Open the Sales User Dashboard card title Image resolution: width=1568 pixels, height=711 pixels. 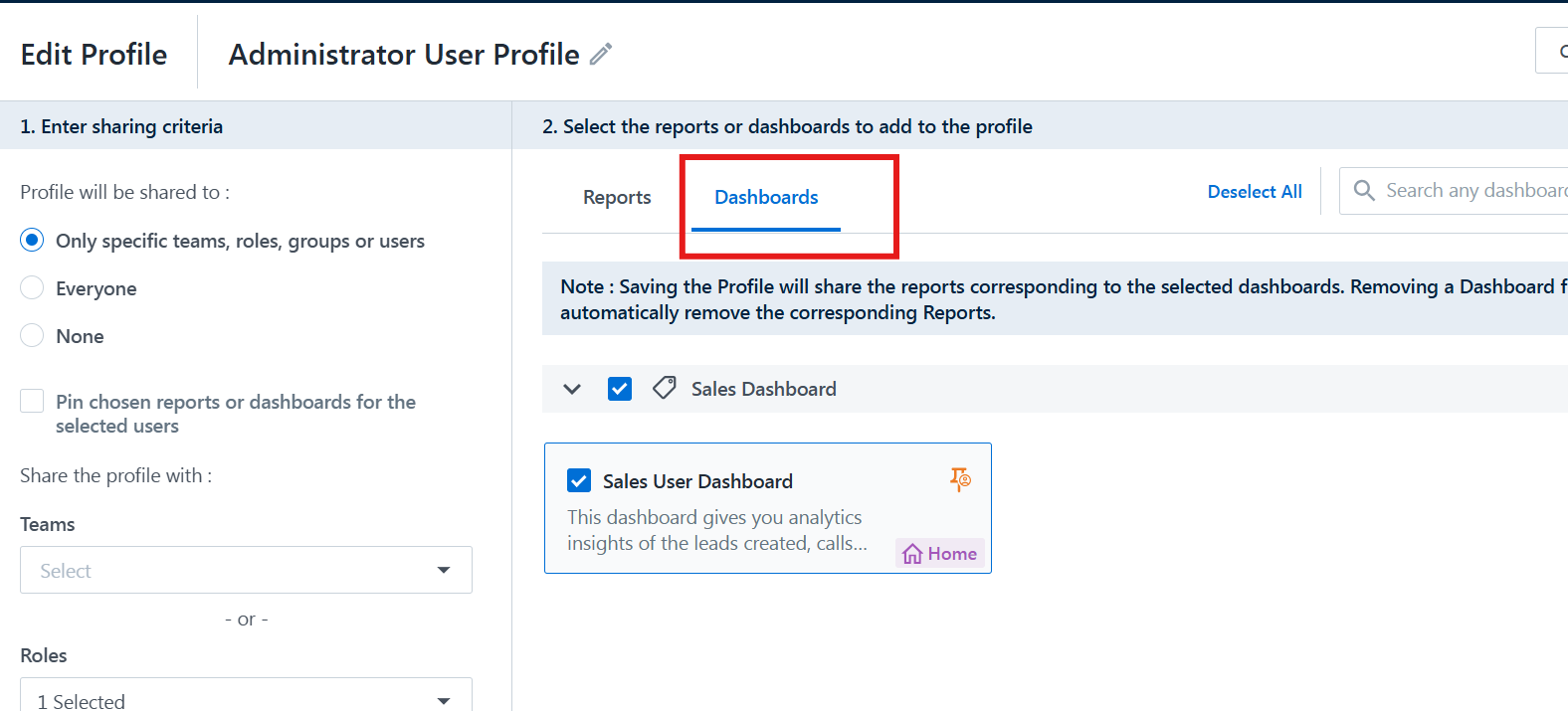point(697,481)
